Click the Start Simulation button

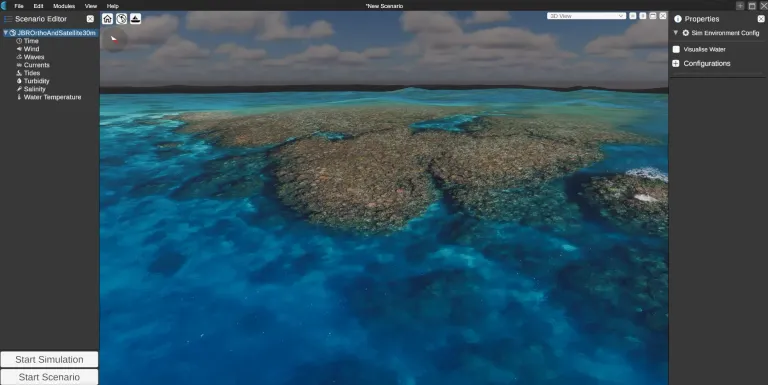49,359
